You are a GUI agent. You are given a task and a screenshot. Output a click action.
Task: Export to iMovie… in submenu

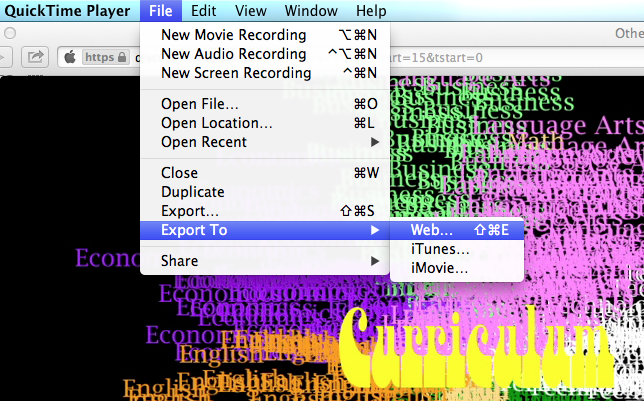click(457, 268)
